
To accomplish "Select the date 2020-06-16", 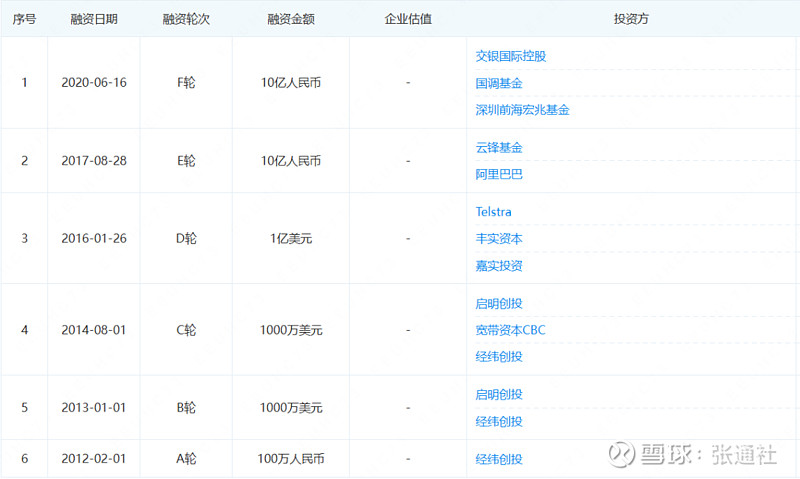I will tap(94, 83).
